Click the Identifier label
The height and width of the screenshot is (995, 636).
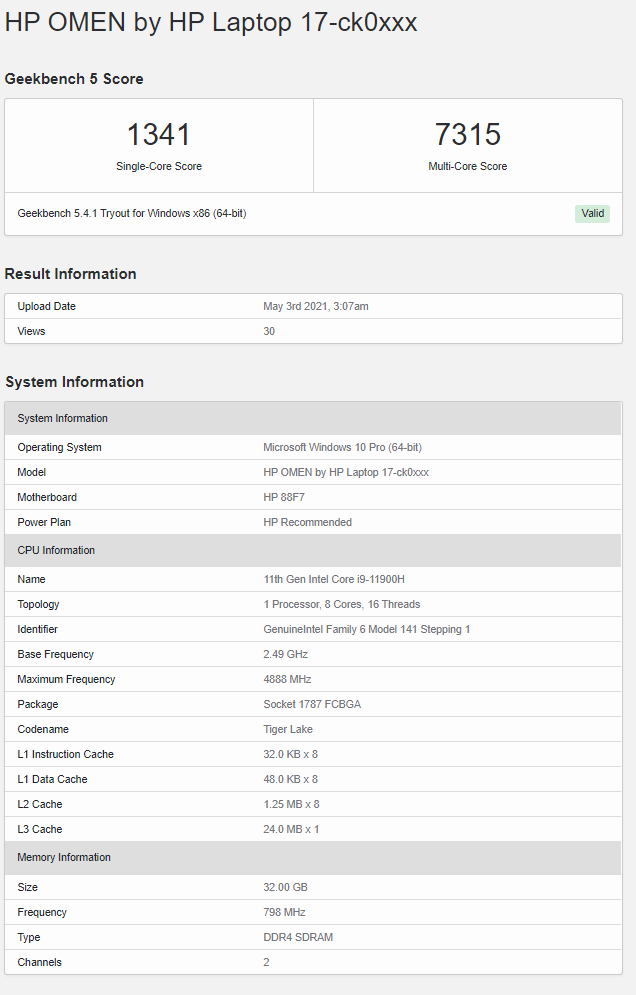tap(37, 629)
